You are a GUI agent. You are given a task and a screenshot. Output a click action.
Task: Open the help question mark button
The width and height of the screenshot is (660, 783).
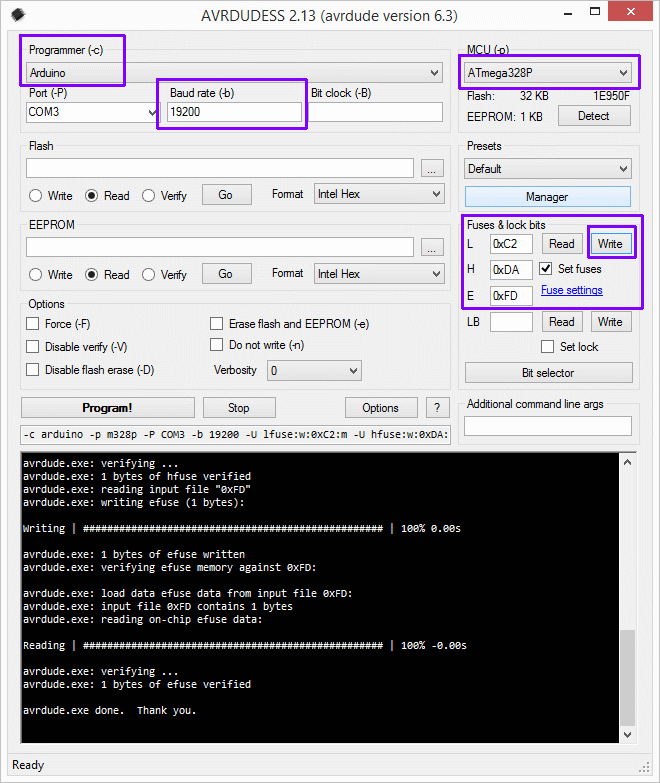tap(436, 407)
